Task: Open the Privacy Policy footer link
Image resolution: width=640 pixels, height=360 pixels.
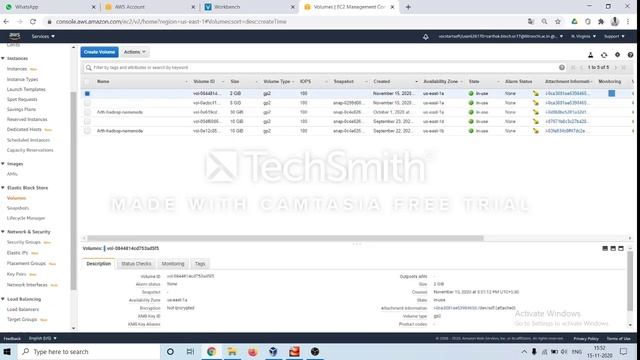Action: [x=586, y=338]
